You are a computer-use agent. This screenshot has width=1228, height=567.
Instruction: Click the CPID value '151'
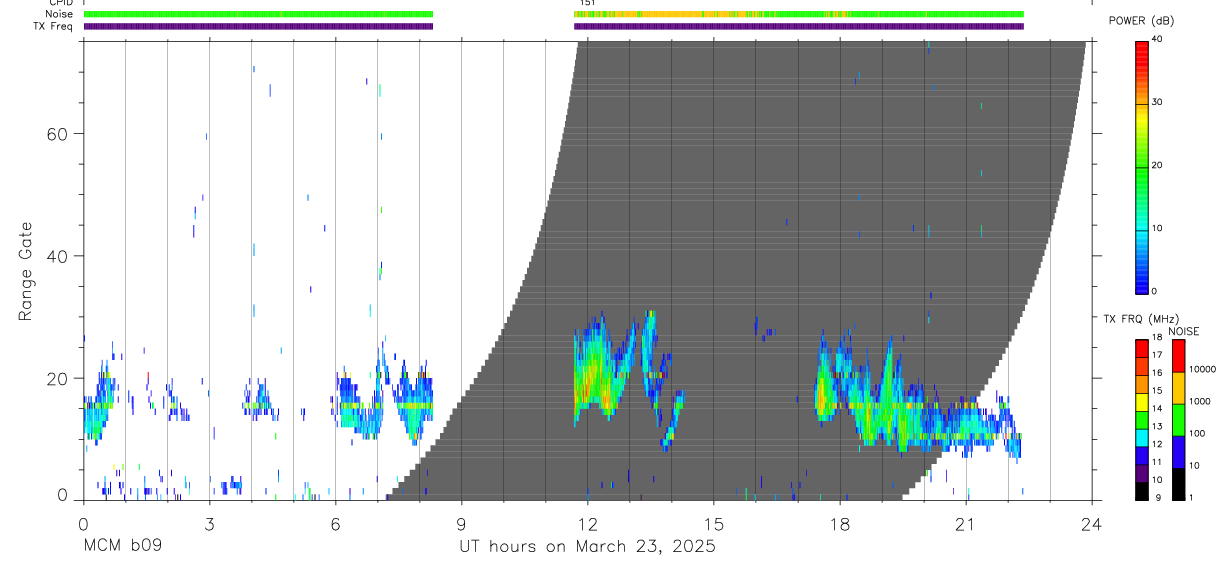coord(587,3)
